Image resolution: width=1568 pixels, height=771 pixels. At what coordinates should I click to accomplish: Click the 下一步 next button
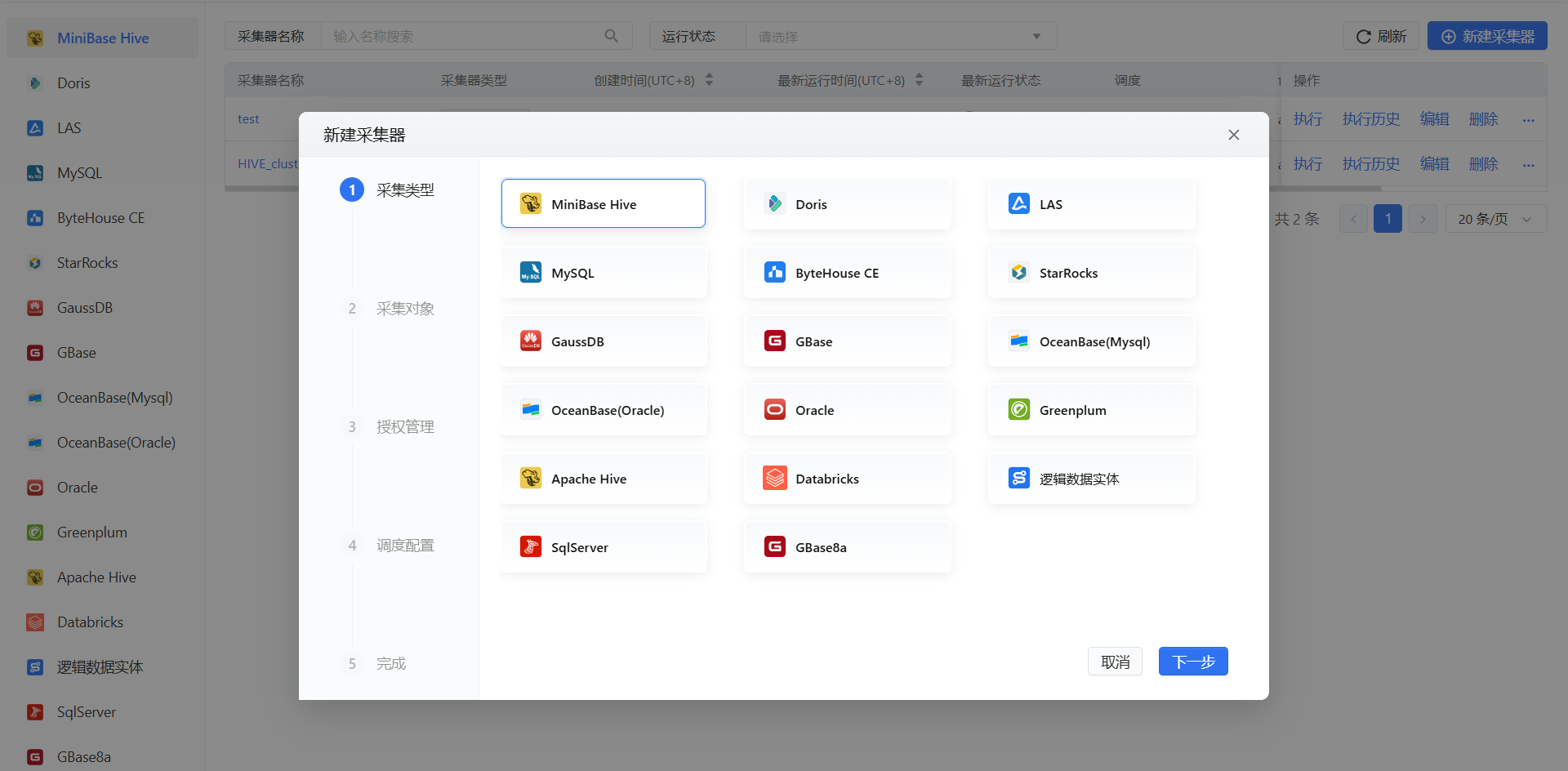click(1192, 662)
